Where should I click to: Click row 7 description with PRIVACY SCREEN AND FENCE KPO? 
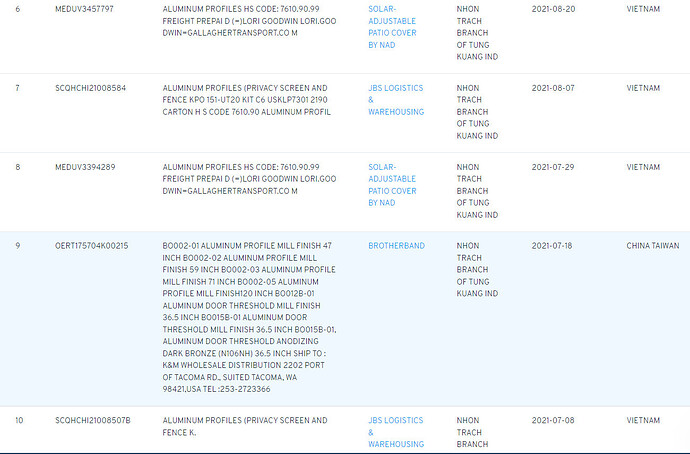point(246,100)
